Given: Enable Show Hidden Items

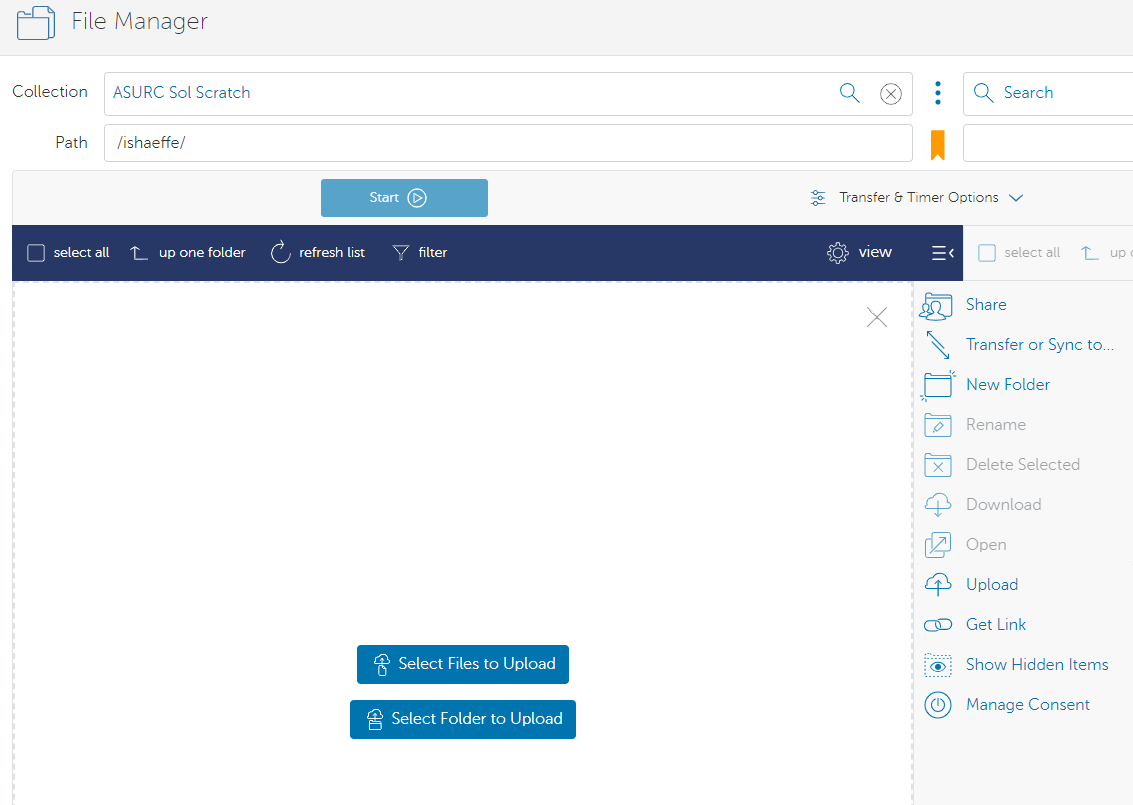Looking at the screenshot, I should point(936,664).
